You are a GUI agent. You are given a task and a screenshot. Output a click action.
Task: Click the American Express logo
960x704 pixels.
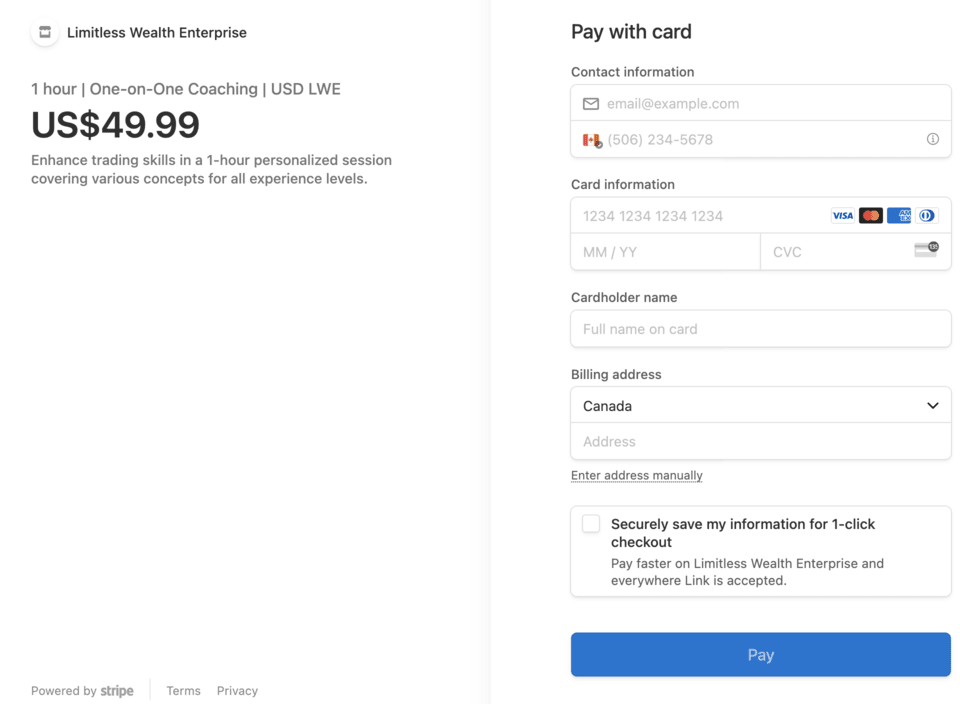[899, 216]
